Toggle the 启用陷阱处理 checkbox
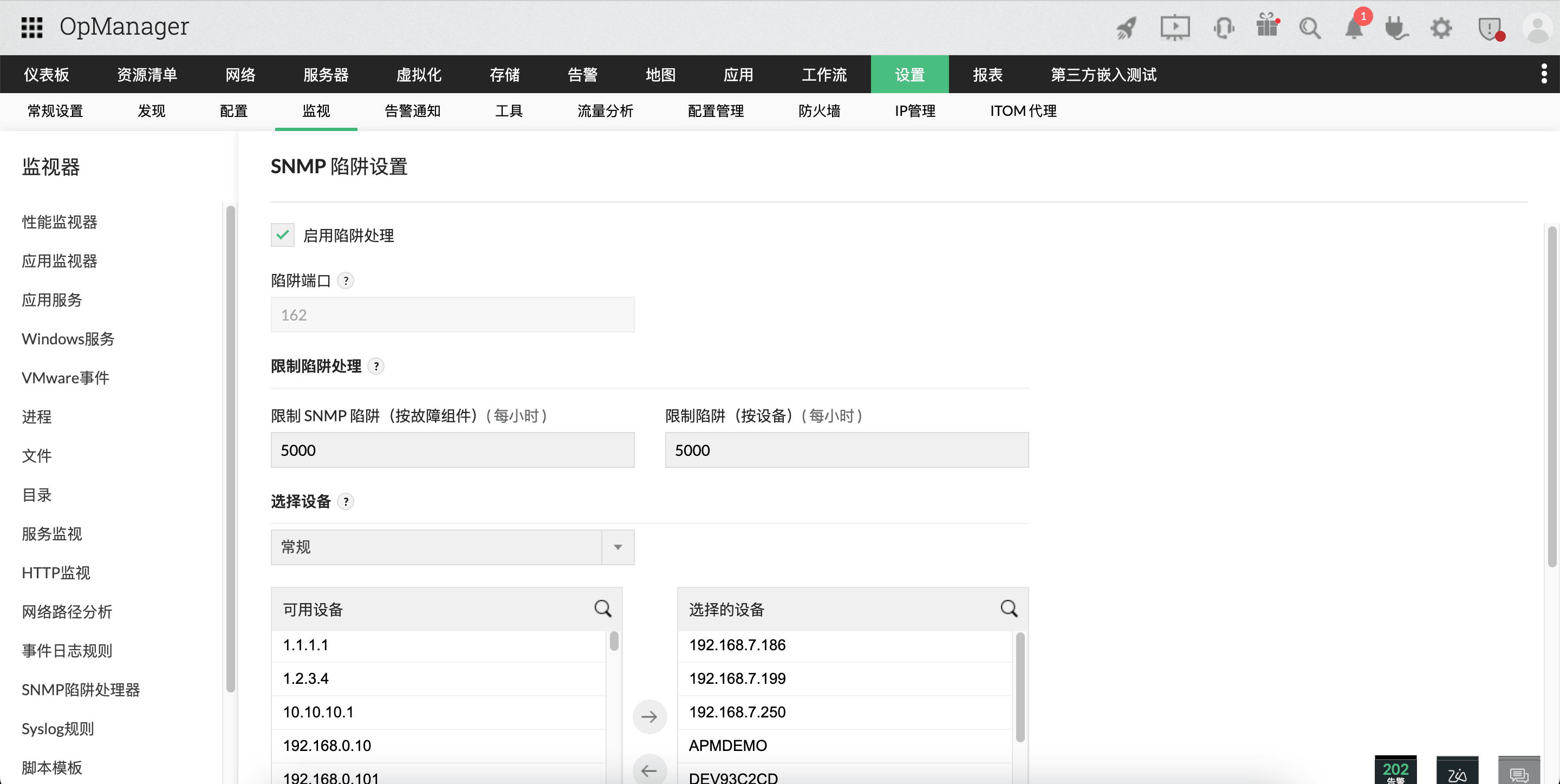 pos(282,235)
